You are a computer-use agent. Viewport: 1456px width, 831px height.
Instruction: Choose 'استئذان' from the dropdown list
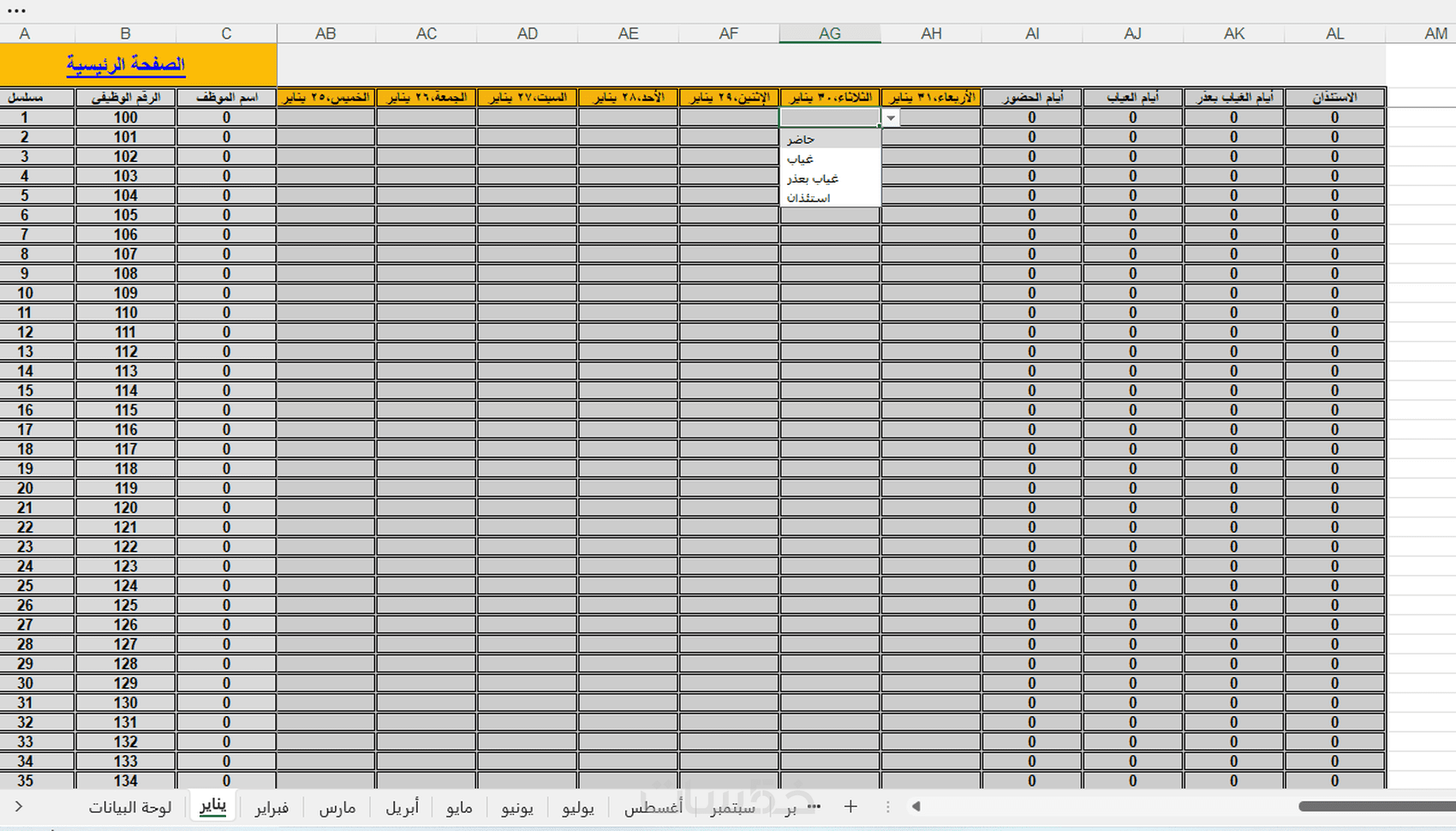(x=830, y=198)
